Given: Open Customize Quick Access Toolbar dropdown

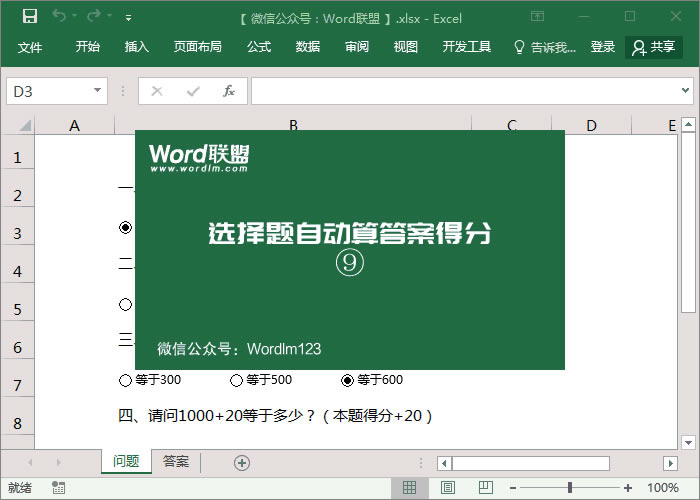Looking at the screenshot, I should click(x=128, y=18).
